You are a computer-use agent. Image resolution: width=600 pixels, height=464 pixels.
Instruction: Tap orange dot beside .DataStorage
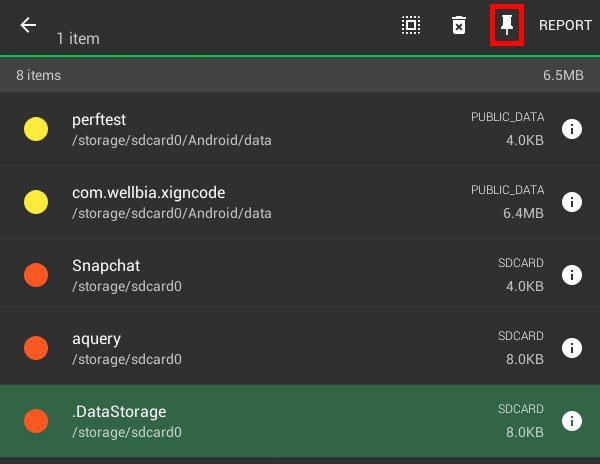pyautogui.click(x=36, y=421)
